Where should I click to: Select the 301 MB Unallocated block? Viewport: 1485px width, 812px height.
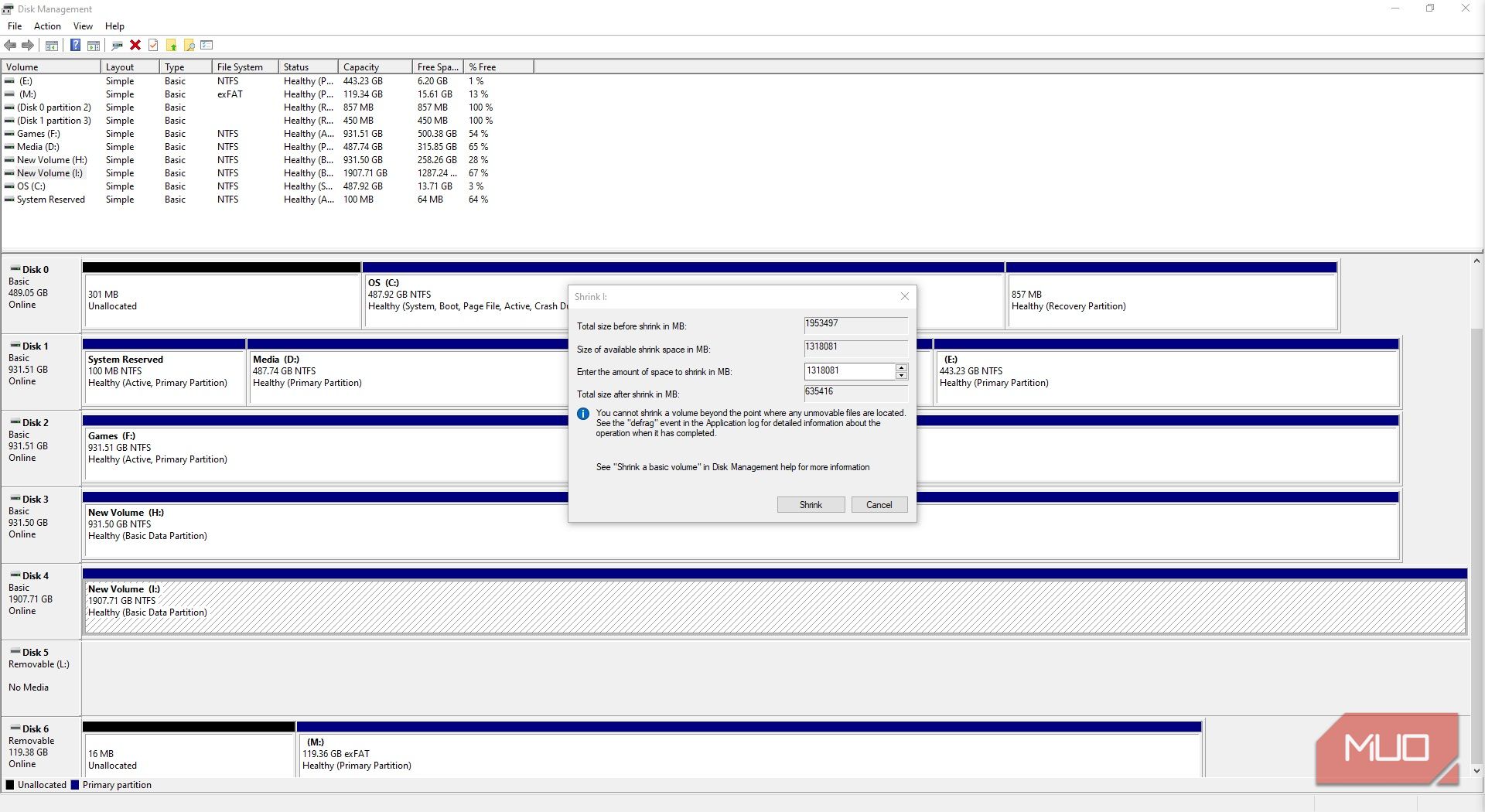tap(222, 295)
